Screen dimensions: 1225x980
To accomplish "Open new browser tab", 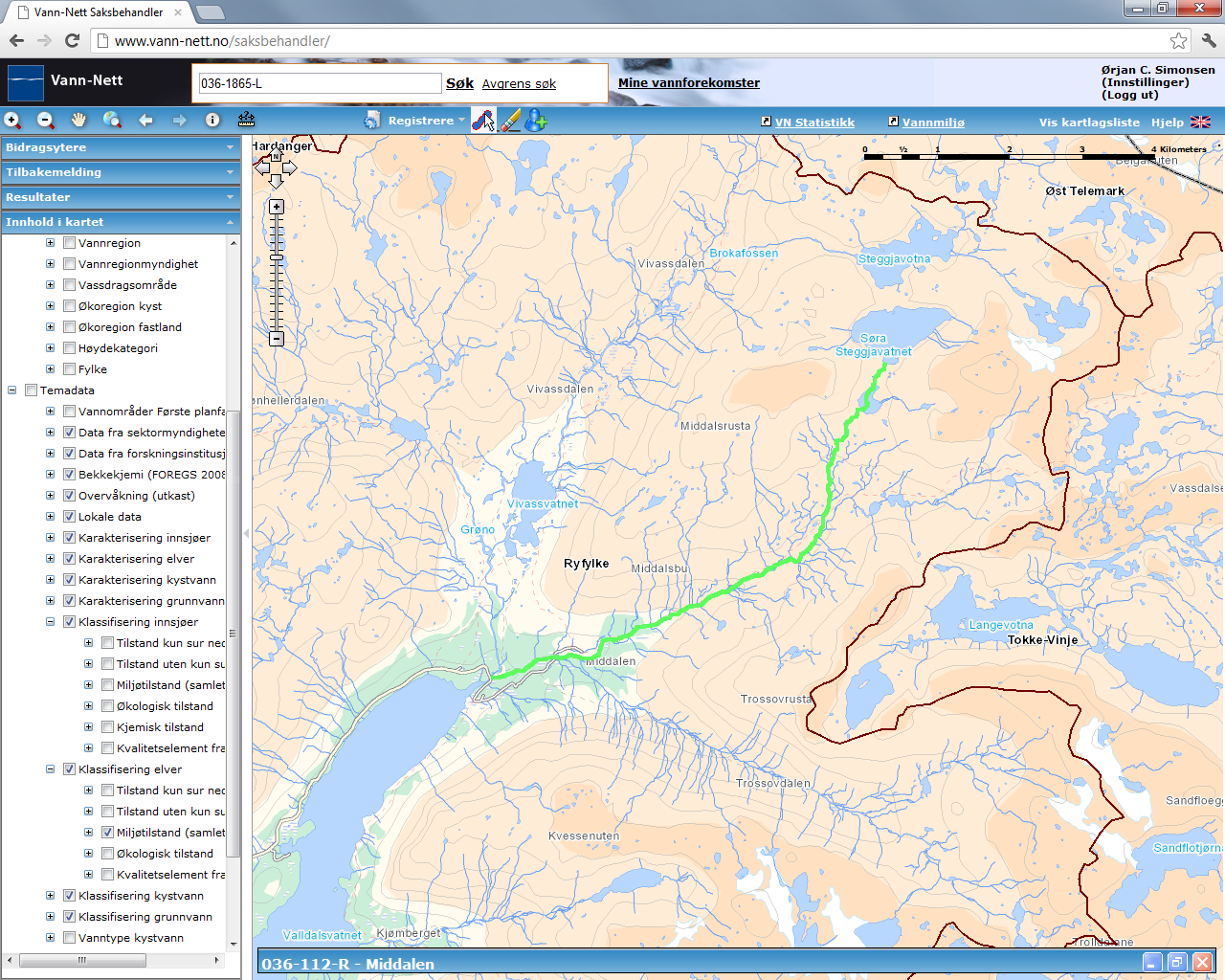I will pyautogui.click(x=210, y=12).
